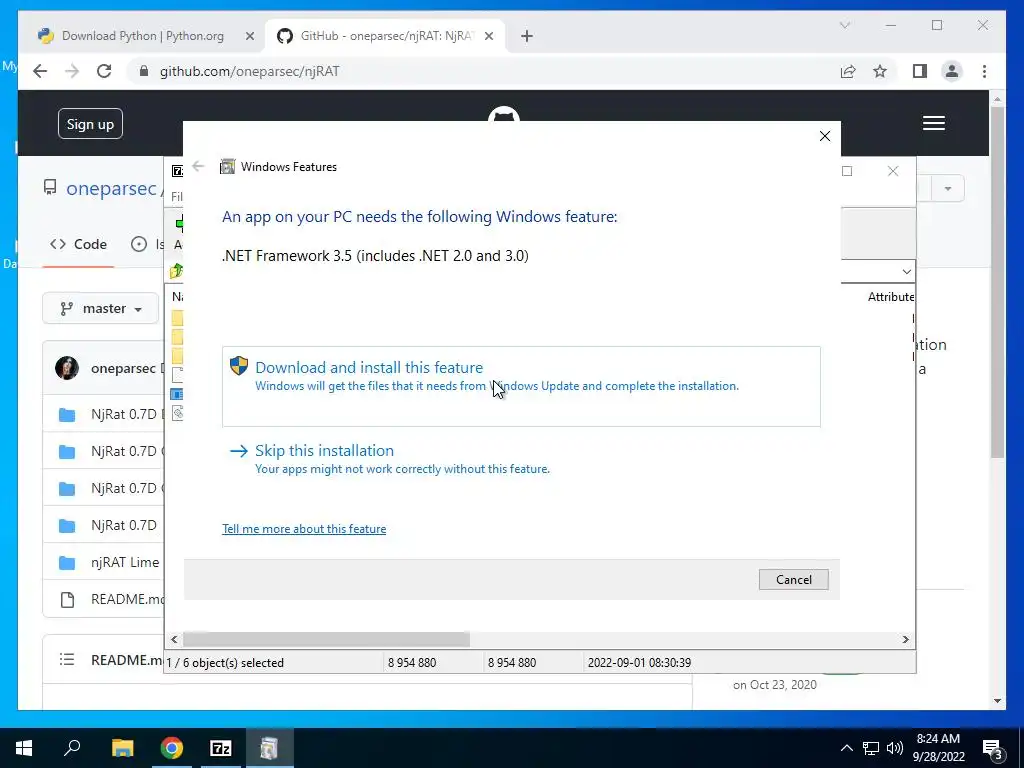Open the GitHub hamburger menu

coord(934,123)
